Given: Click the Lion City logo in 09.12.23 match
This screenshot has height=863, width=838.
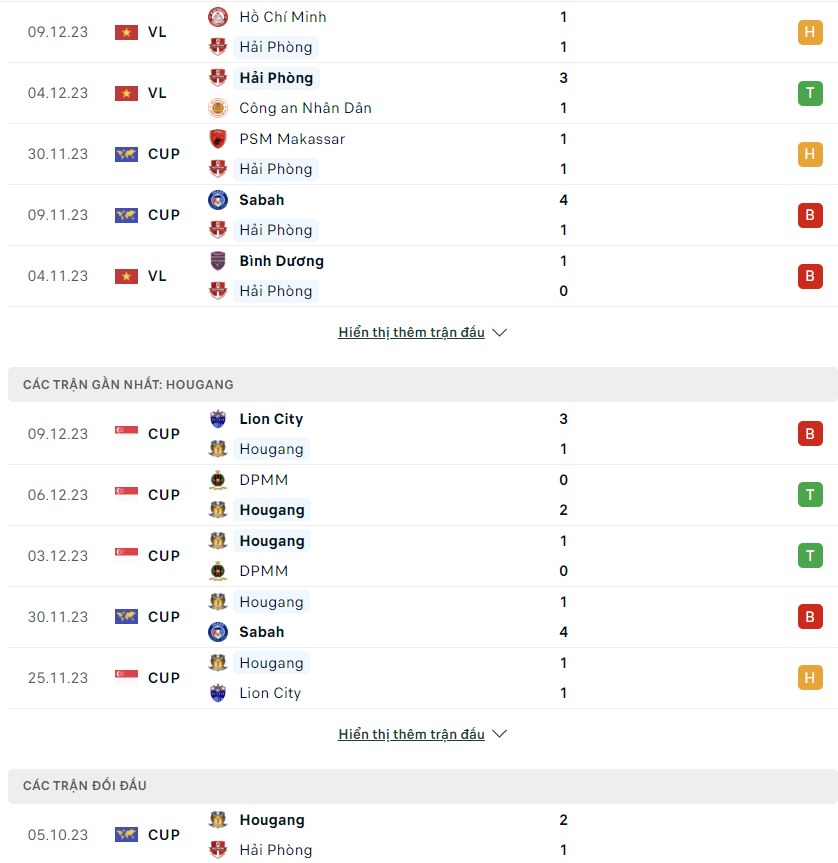Looking at the screenshot, I should (x=218, y=419).
